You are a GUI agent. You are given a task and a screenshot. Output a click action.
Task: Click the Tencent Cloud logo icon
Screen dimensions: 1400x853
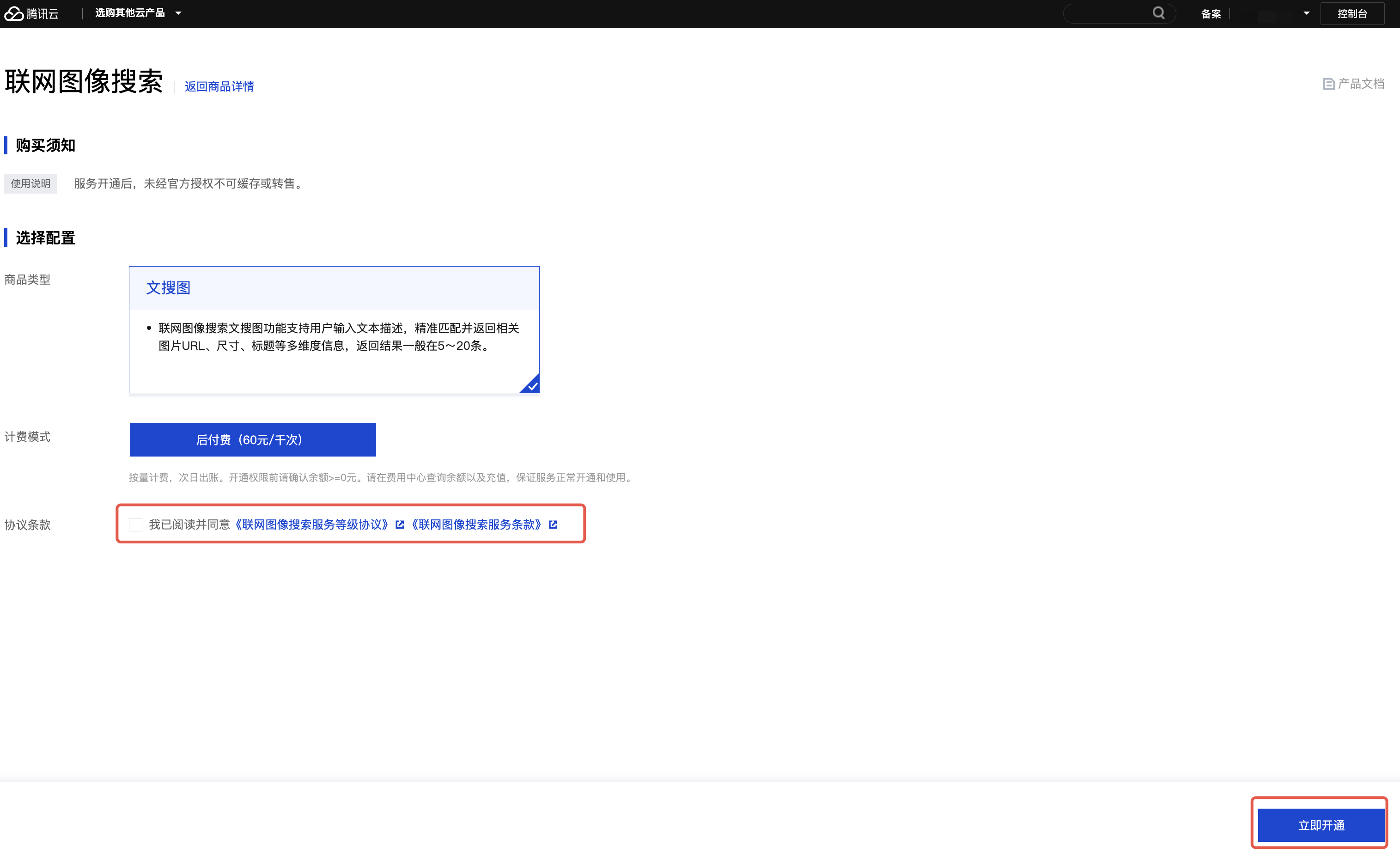click(14, 13)
